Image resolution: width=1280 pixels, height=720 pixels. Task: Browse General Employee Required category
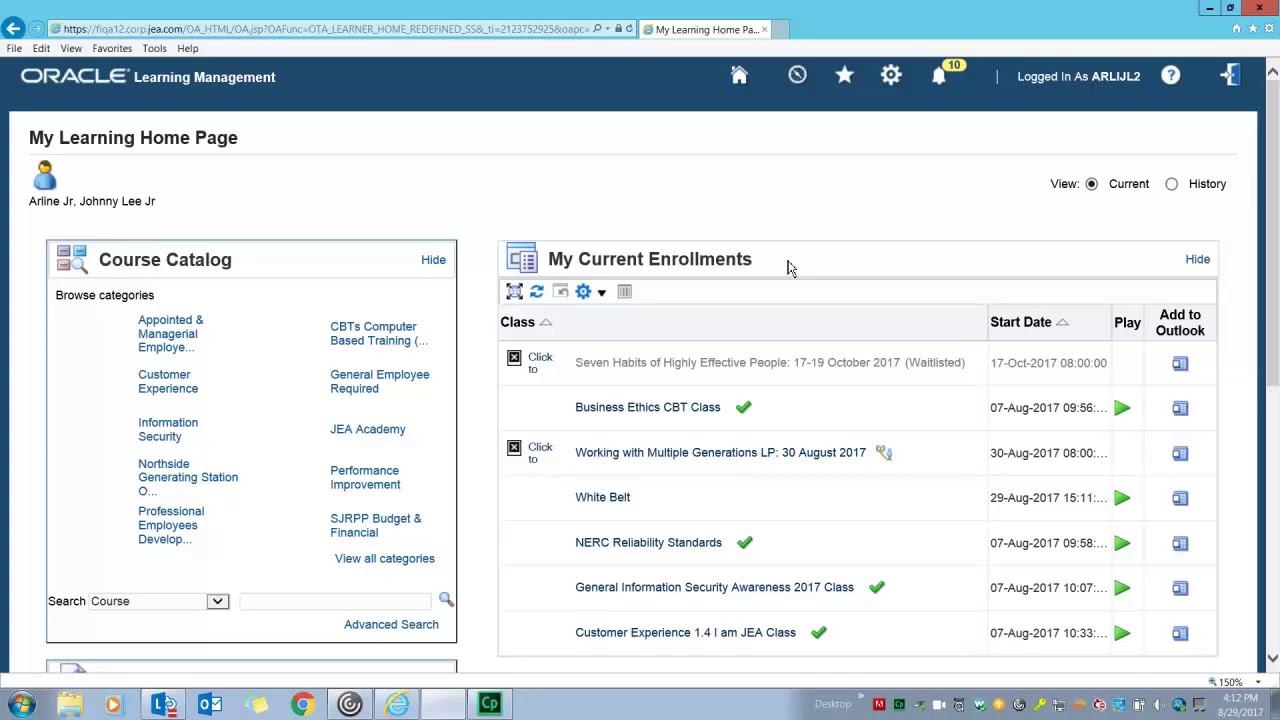tap(380, 381)
